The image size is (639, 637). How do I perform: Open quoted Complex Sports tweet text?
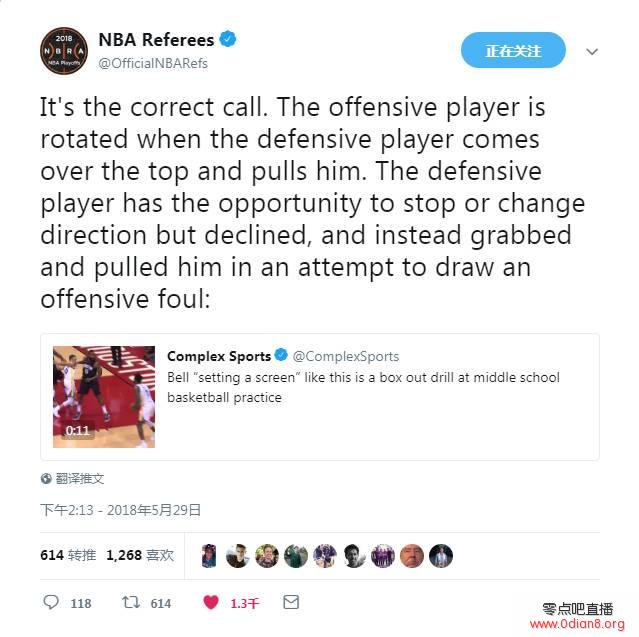[363, 387]
